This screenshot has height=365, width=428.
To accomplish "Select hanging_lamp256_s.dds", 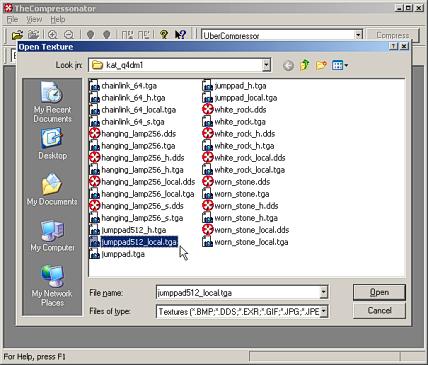I will pyautogui.click(x=143, y=206).
